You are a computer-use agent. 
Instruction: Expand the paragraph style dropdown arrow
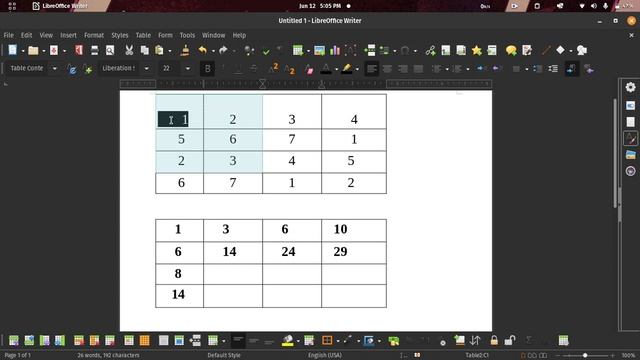tap(54, 69)
